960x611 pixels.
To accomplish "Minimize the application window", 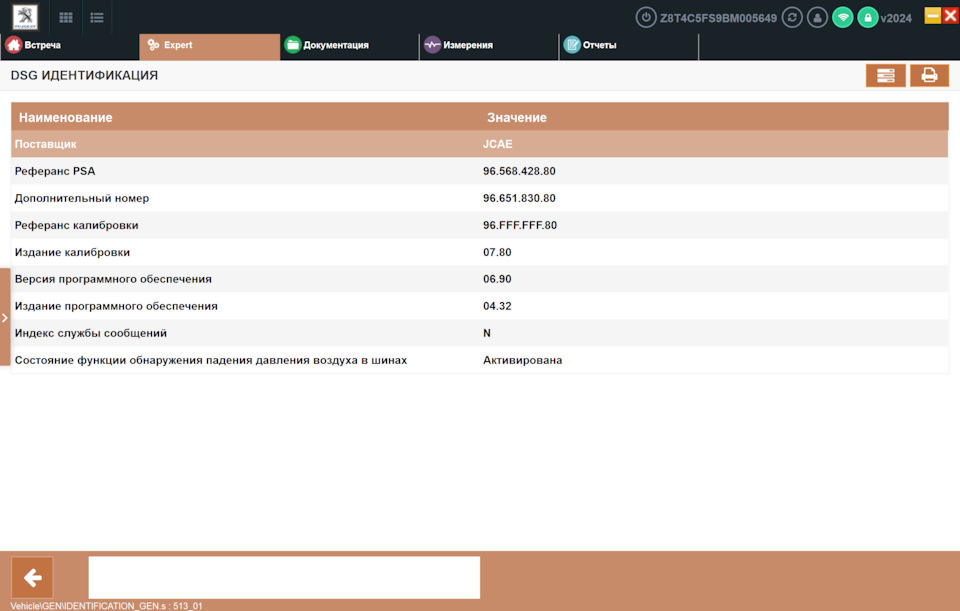I will (932, 15).
